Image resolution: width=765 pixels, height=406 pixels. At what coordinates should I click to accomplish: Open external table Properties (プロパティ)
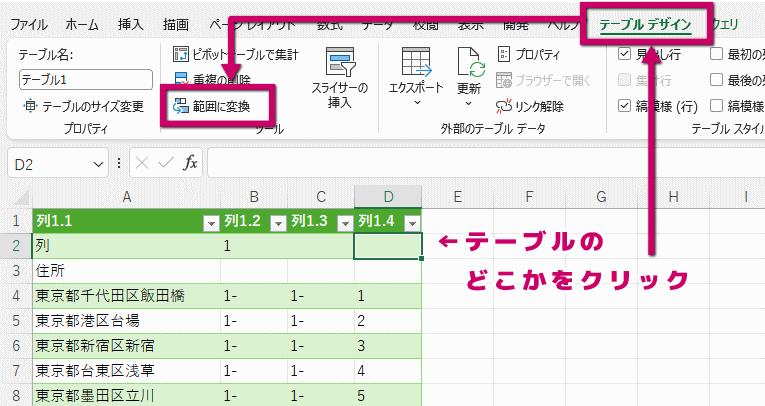[x=528, y=55]
